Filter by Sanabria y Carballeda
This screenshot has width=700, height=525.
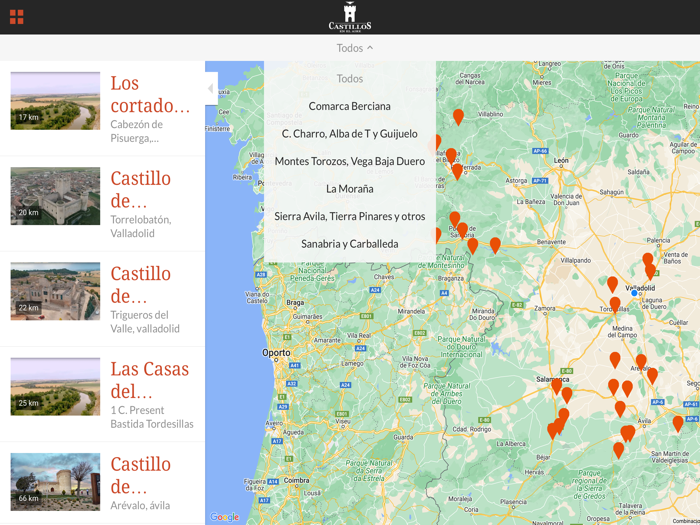coord(350,244)
